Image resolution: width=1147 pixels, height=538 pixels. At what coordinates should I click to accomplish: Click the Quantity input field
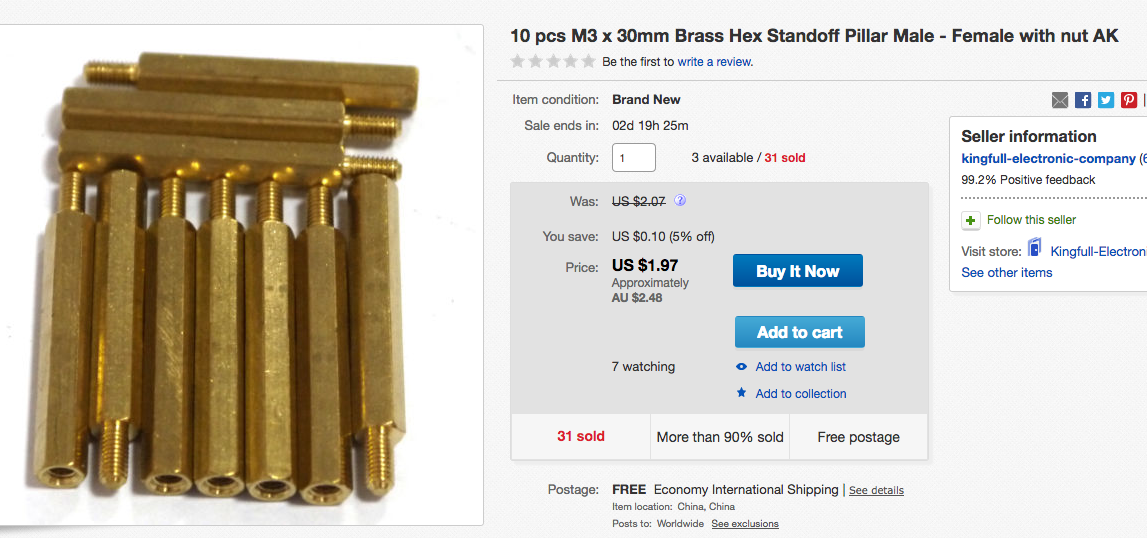coord(633,158)
